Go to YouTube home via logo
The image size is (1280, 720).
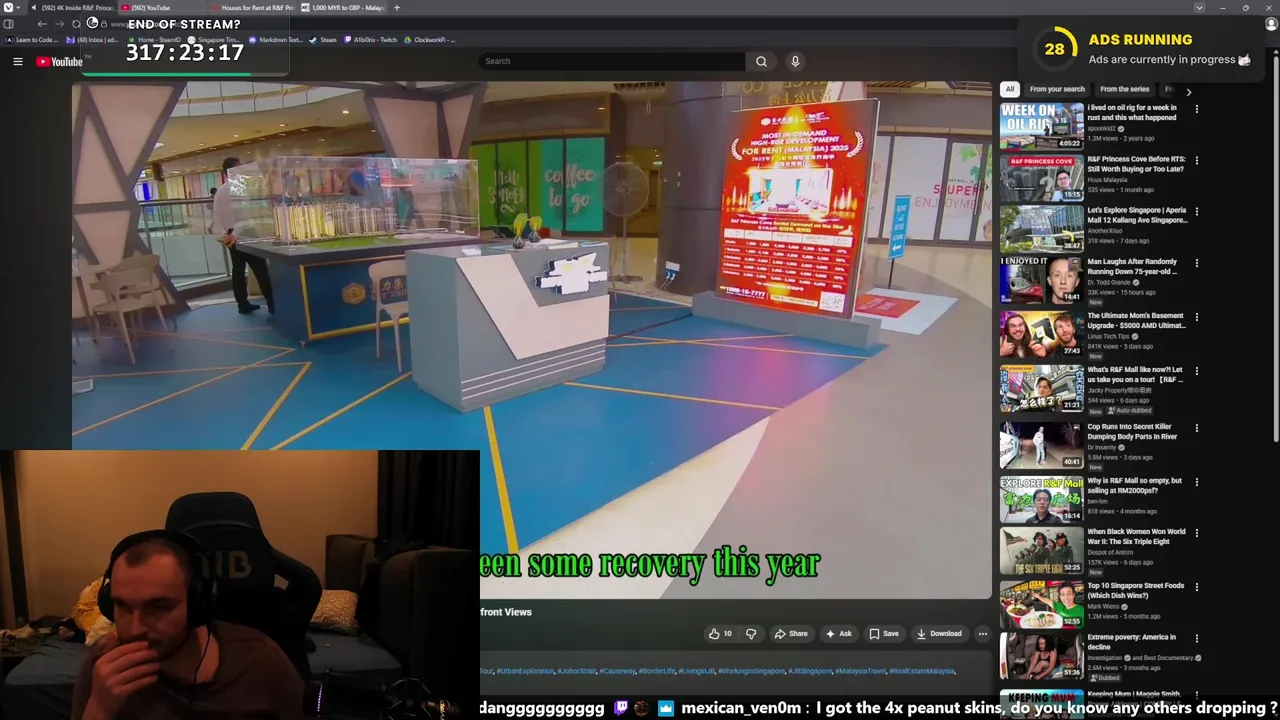pyautogui.click(x=60, y=62)
